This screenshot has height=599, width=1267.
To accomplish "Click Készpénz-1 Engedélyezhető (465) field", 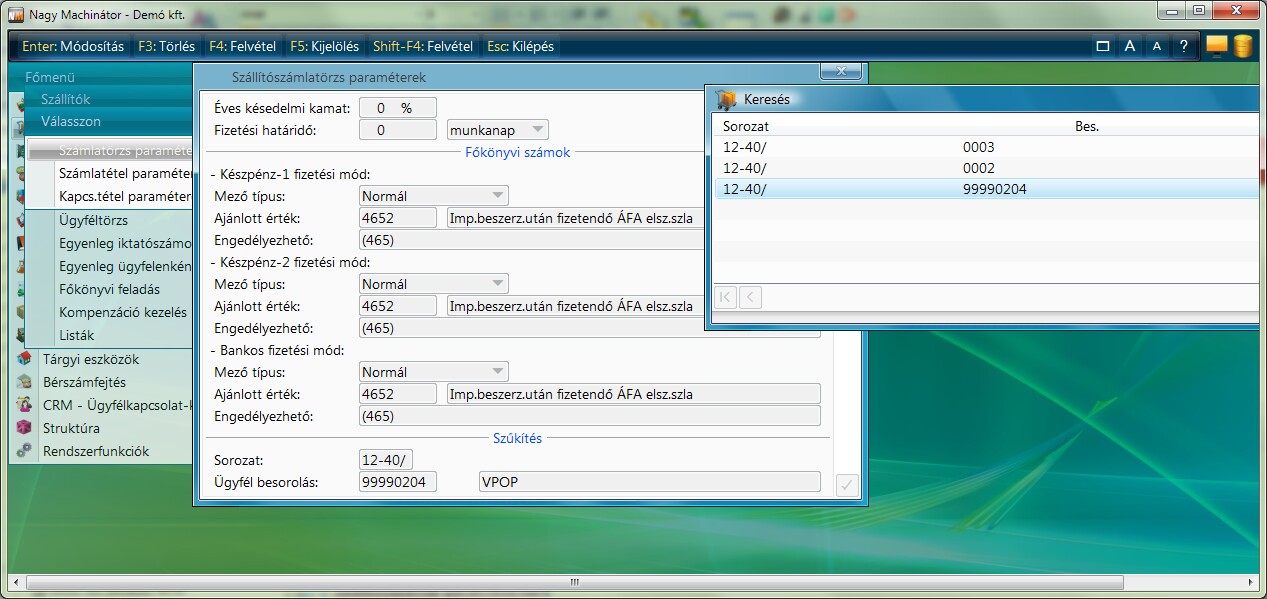I will coord(532,240).
